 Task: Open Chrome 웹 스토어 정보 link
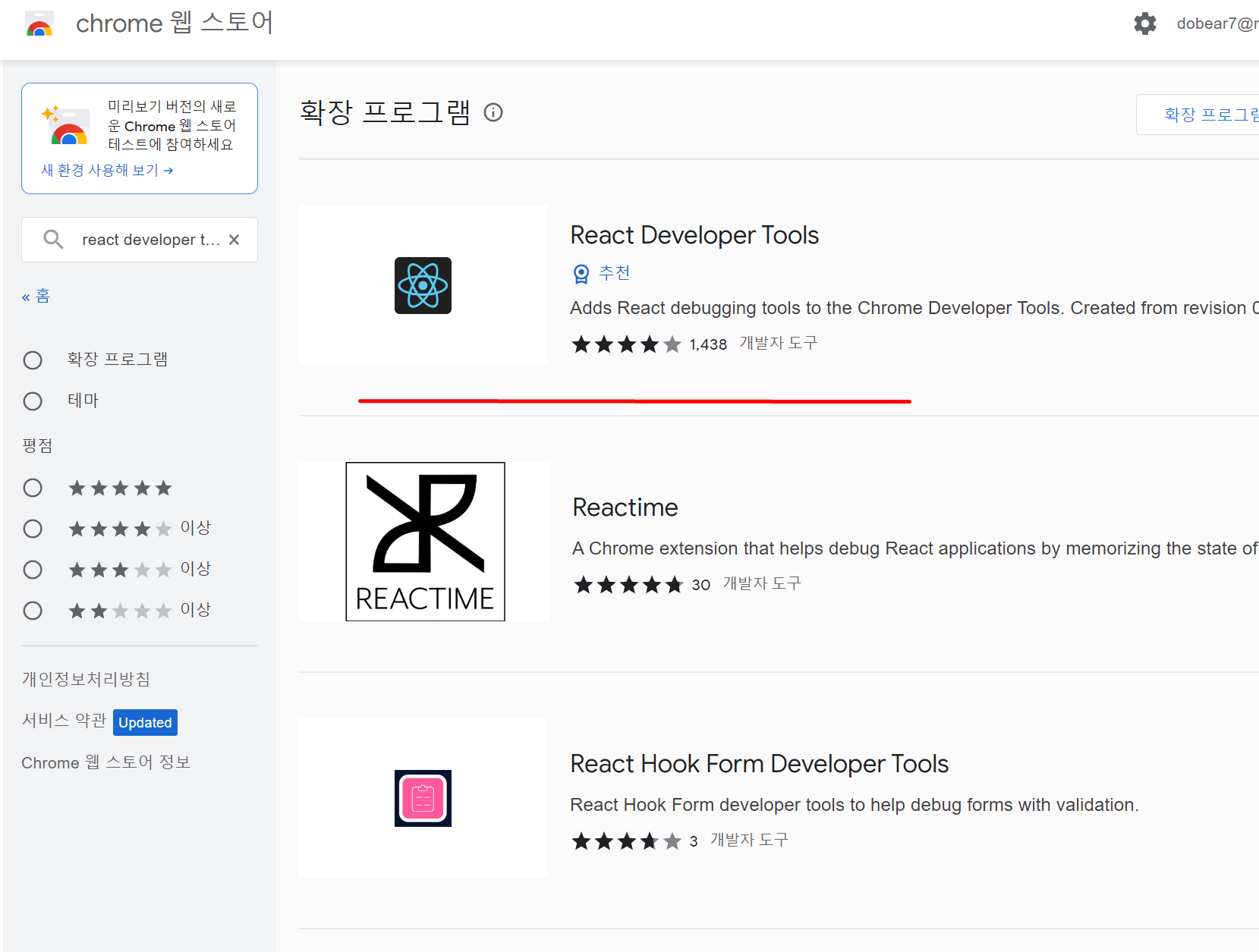point(105,762)
